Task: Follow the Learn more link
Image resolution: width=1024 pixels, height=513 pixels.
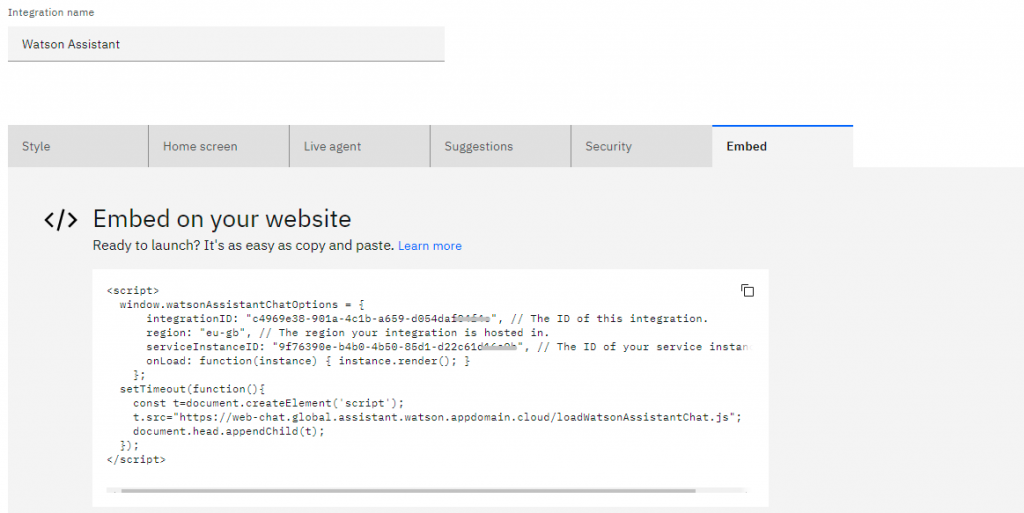Action: [430, 246]
